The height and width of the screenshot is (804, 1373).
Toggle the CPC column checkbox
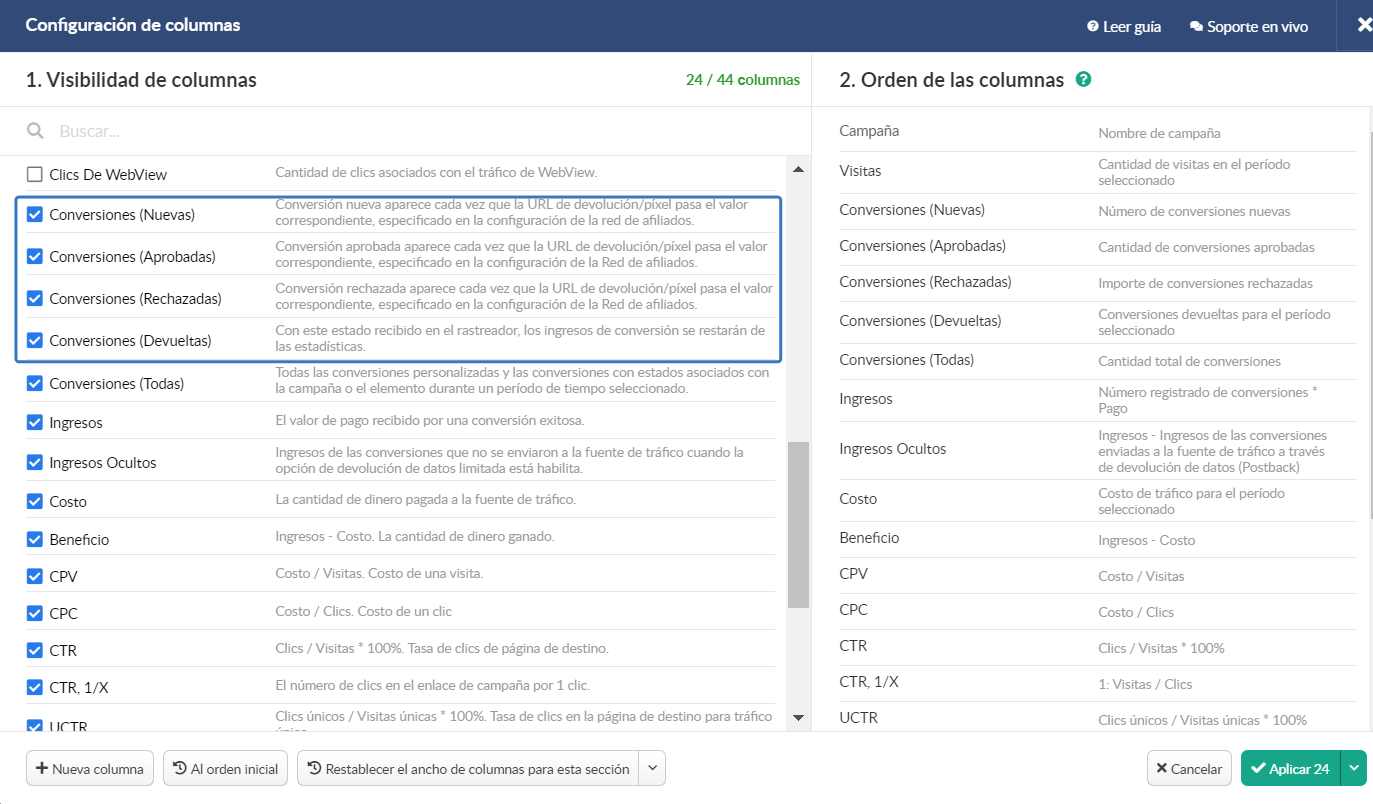tap(35, 613)
